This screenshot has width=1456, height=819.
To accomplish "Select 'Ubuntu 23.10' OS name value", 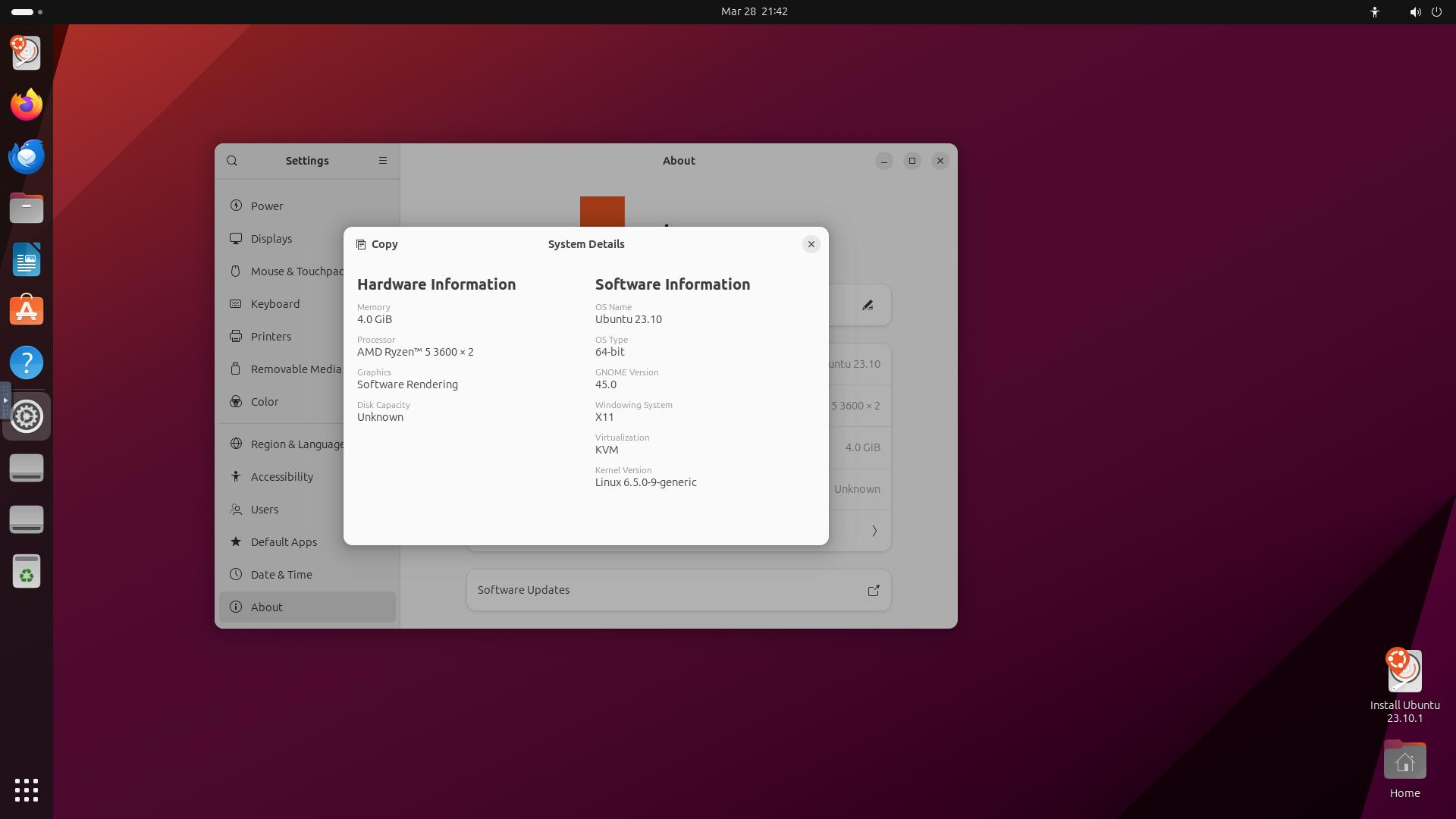I will pos(628,319).
